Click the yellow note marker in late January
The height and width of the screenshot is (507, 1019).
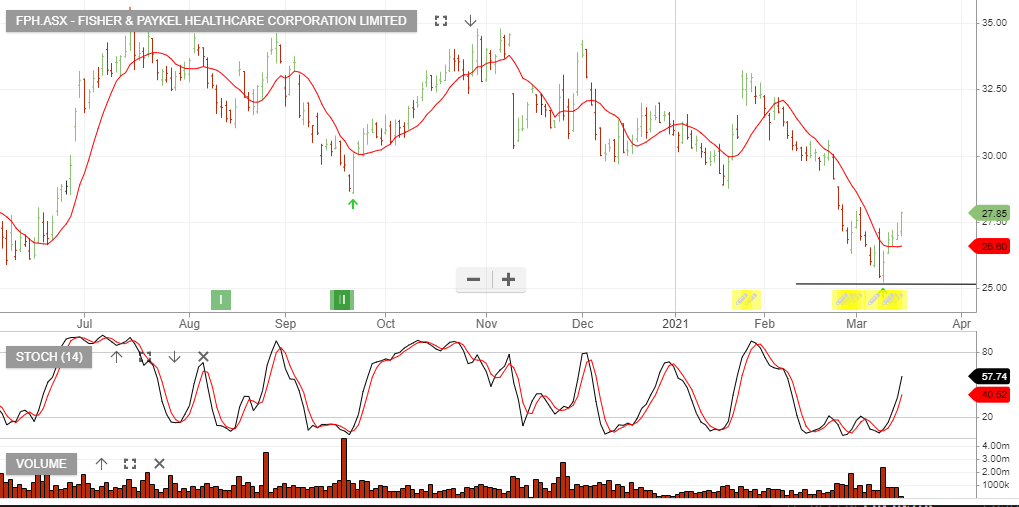pyautogui.click(x=746, y=298)
